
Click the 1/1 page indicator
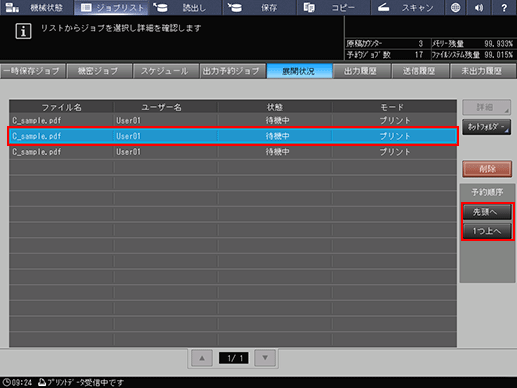233,358
